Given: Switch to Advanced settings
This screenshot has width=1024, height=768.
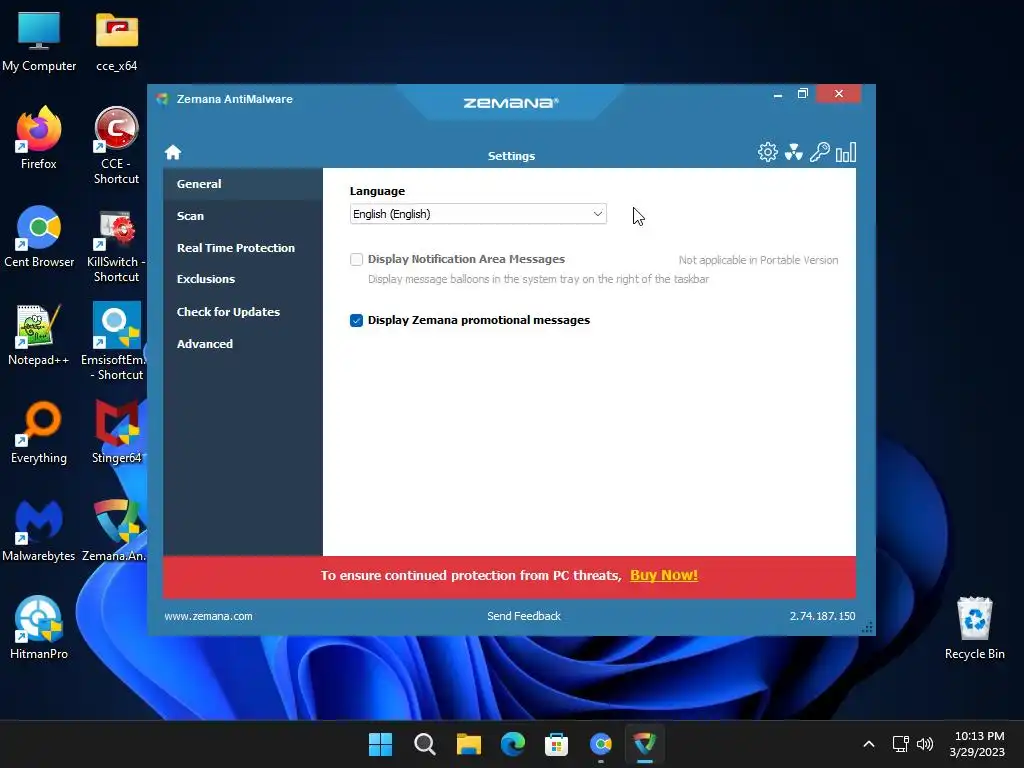Looking at the screenshot, I should pos(243,344).
